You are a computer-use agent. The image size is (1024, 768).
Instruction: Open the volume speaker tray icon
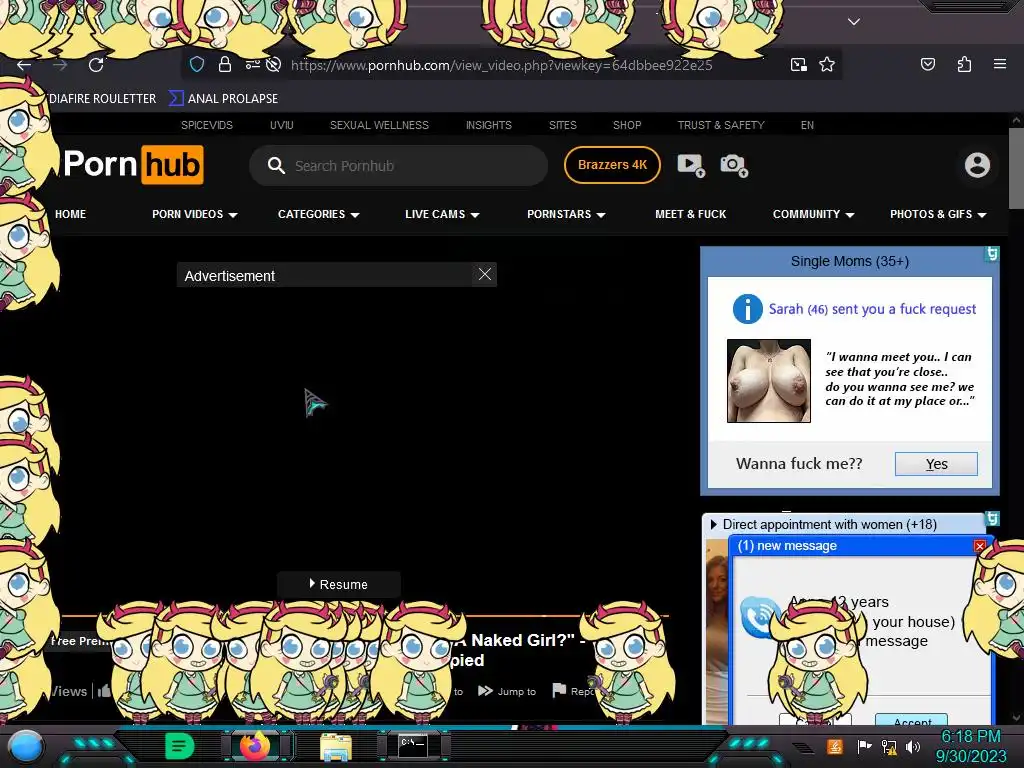click(x=913, y=746)
